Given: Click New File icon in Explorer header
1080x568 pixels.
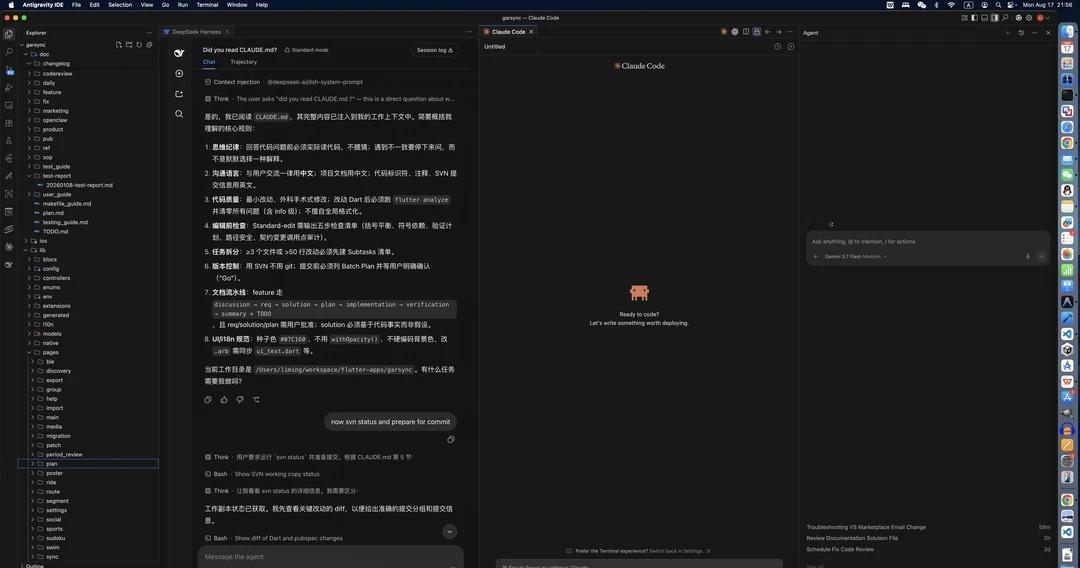Looking at the screenshot, I should tap(118, 45).
